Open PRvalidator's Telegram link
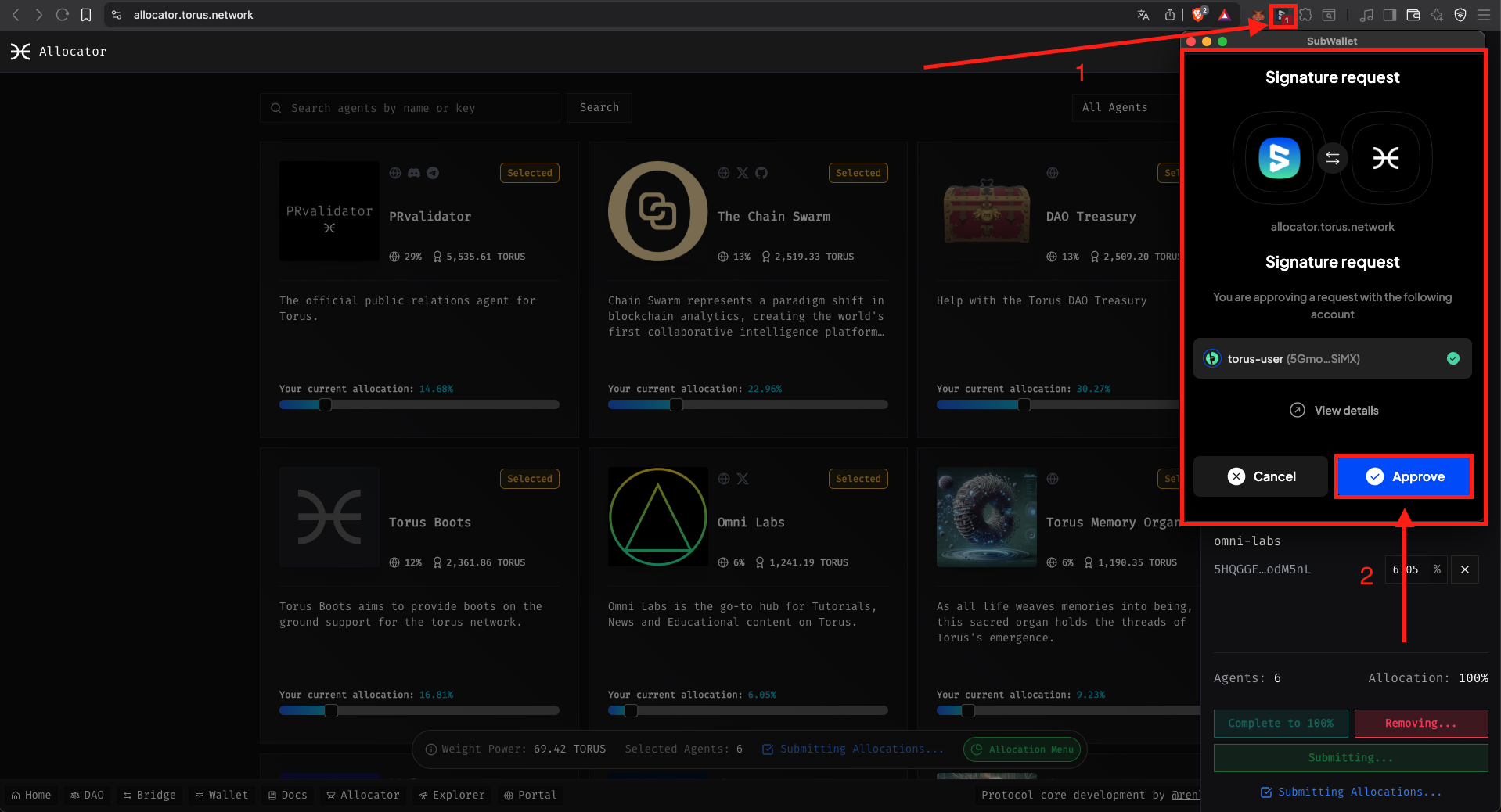This screenshot has width=1501, height=812. click(433, 173)
